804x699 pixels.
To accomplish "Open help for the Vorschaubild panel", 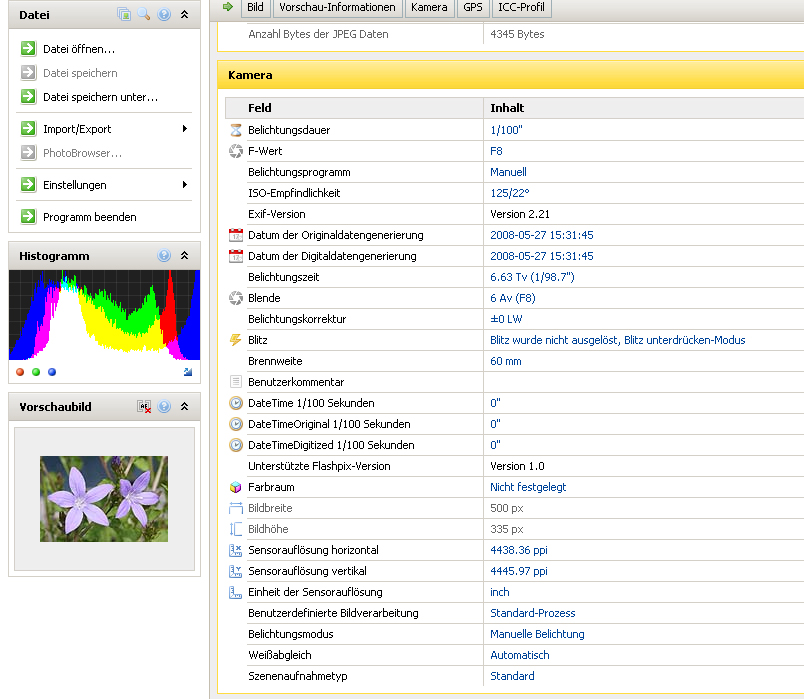I will click(164, 407).
